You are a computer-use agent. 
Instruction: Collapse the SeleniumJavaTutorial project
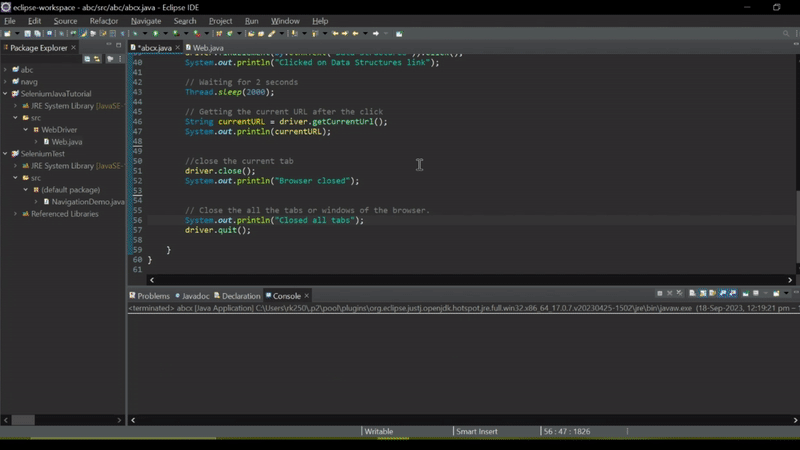coord(6,94)
